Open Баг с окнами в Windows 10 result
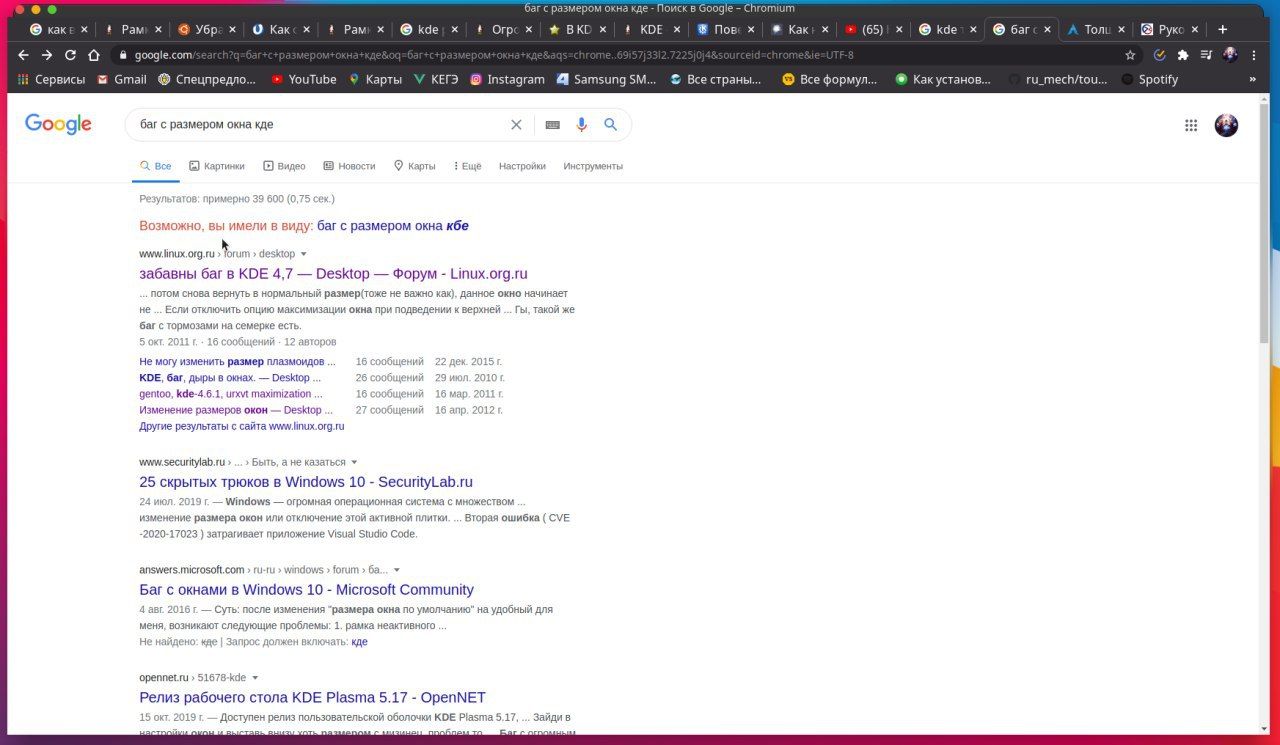1280x745 pixels. (306, 589)
